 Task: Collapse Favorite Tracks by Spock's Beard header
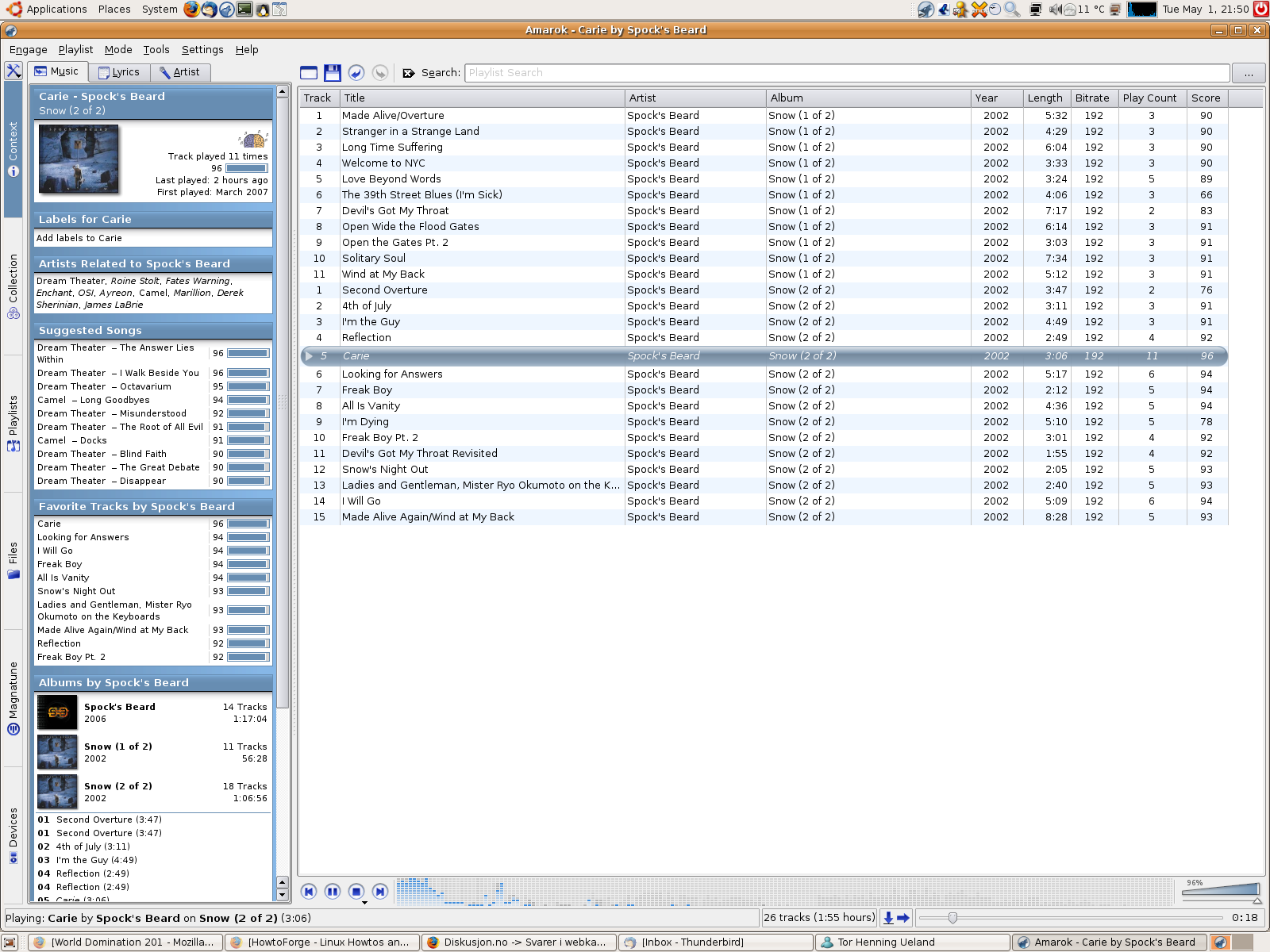point(153,506)
